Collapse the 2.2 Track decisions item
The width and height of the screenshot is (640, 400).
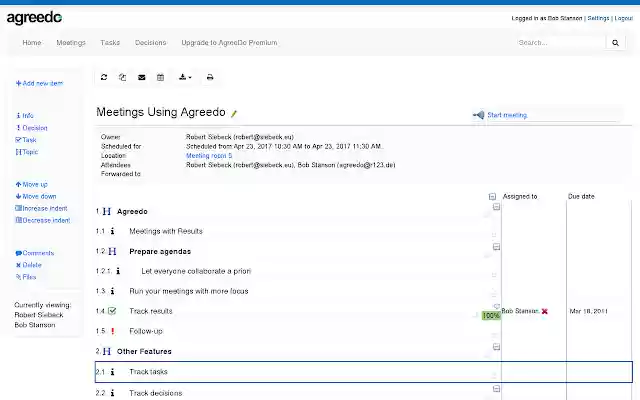496,389
